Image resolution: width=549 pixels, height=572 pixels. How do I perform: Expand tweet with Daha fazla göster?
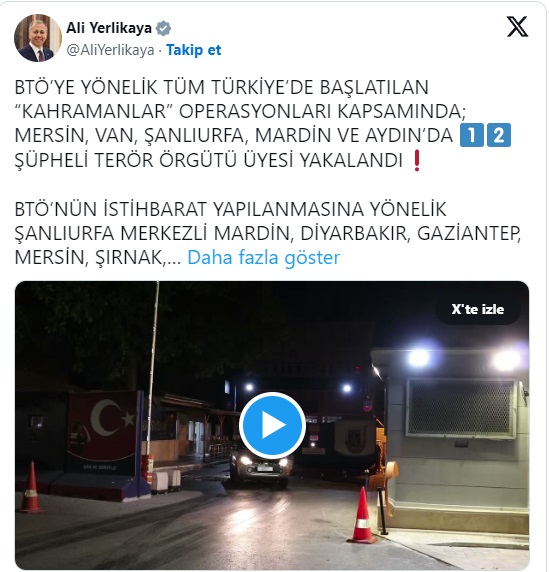coord(263,258)
